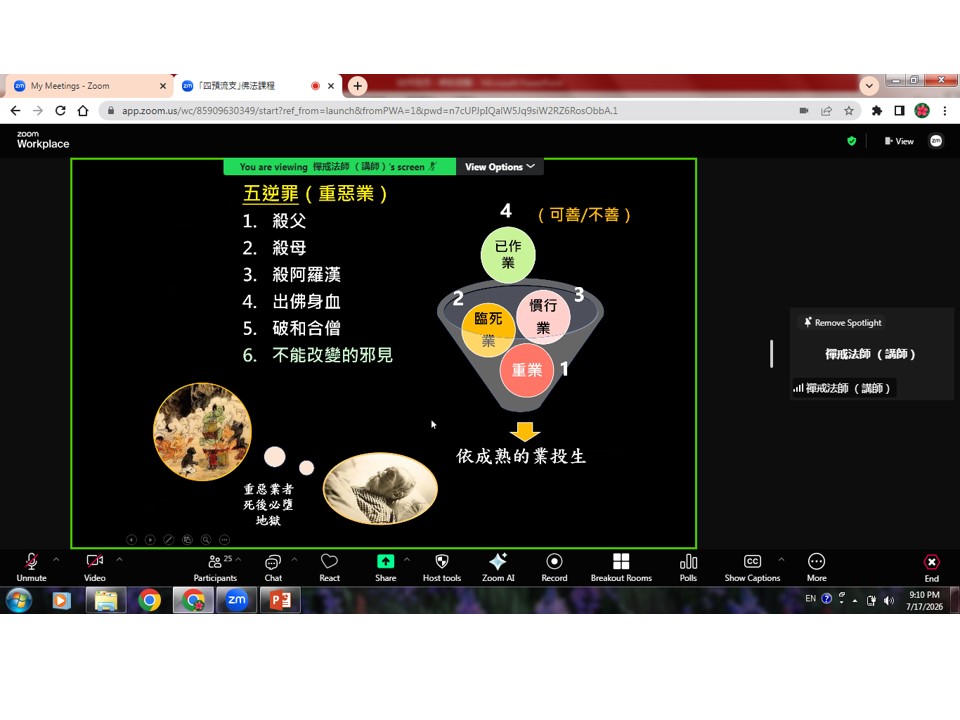Image resolution: width=960 pixels, height=720 pixels.
Task: Start recording with the Record button
Action: [x=554, y=567]
